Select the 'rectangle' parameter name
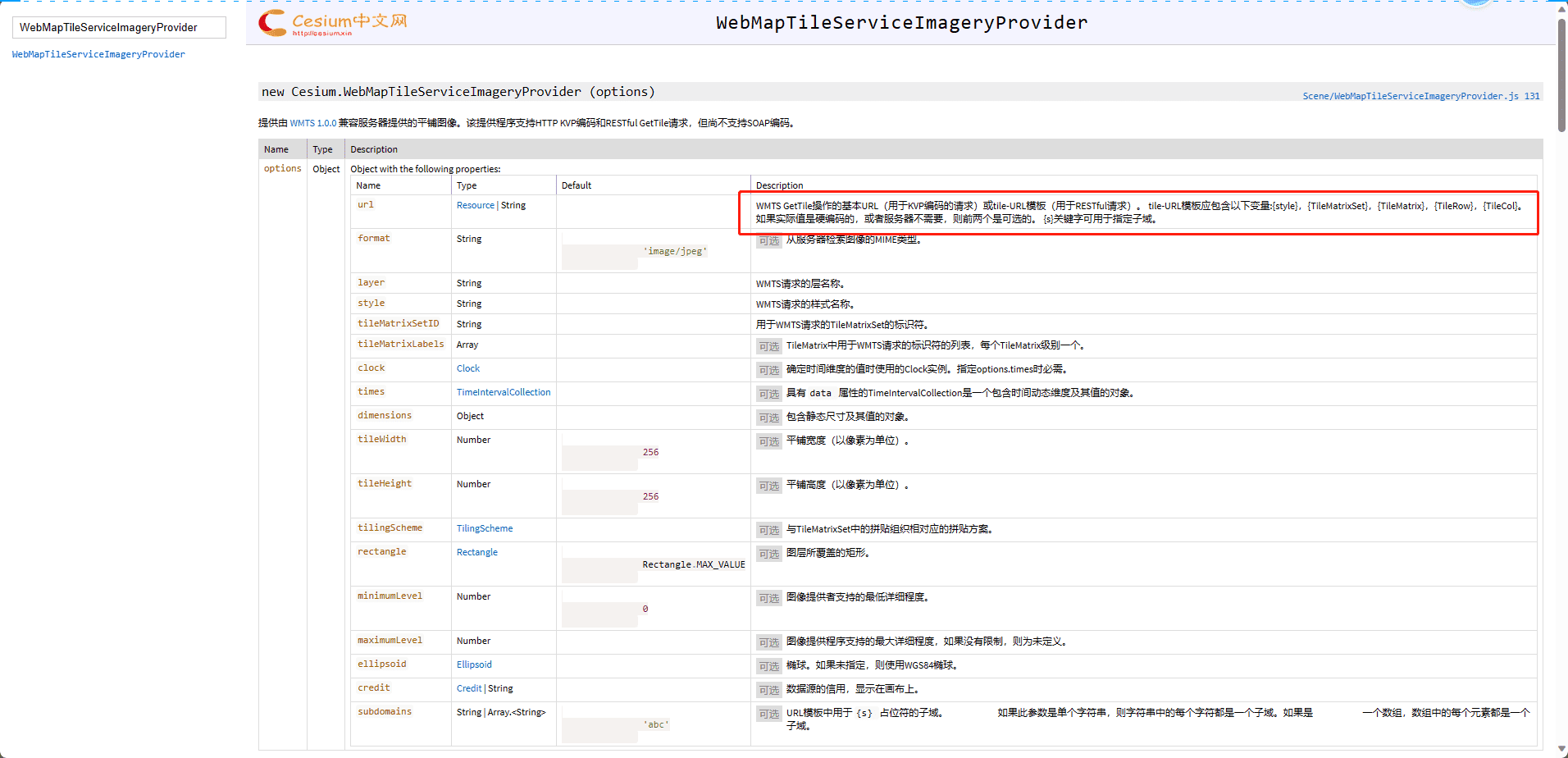 point(382,551)
